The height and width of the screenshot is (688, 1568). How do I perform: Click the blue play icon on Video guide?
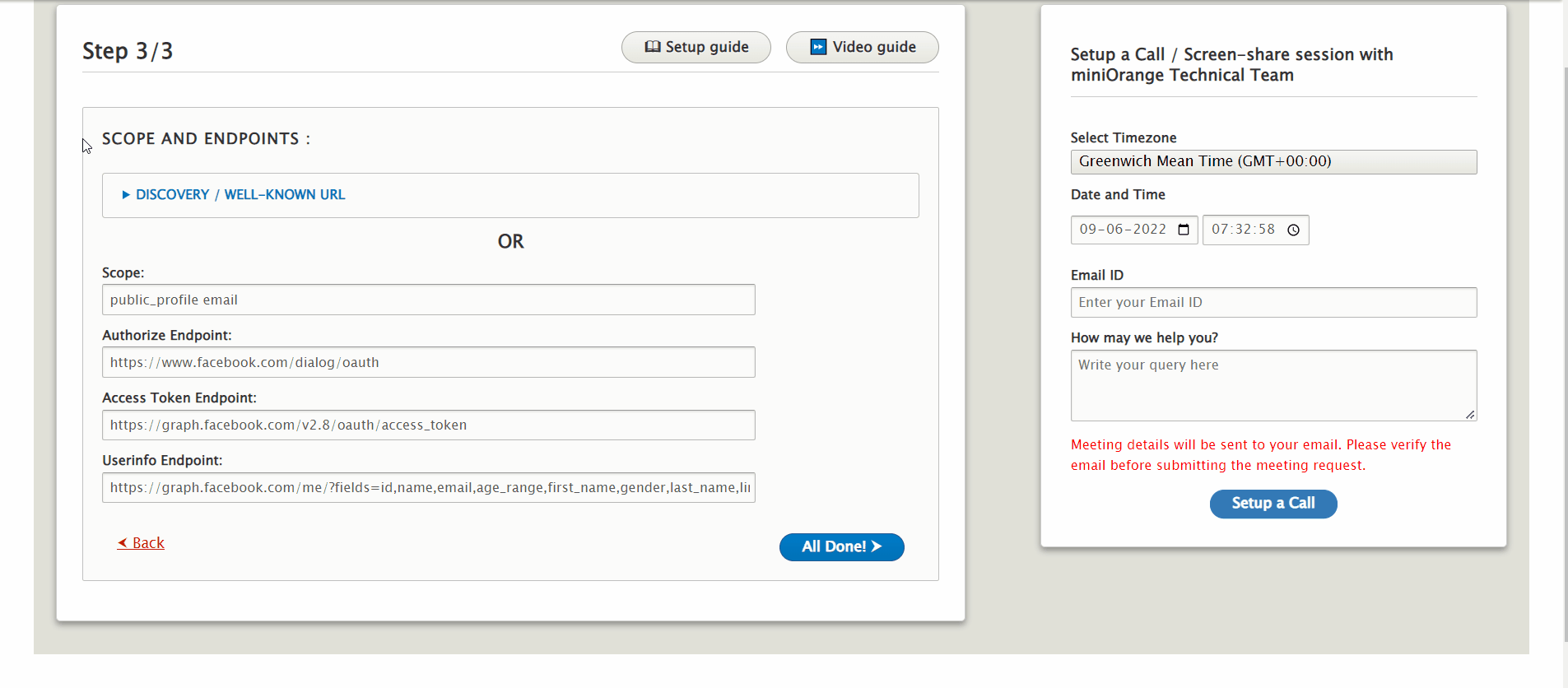[x=818, y=47]
